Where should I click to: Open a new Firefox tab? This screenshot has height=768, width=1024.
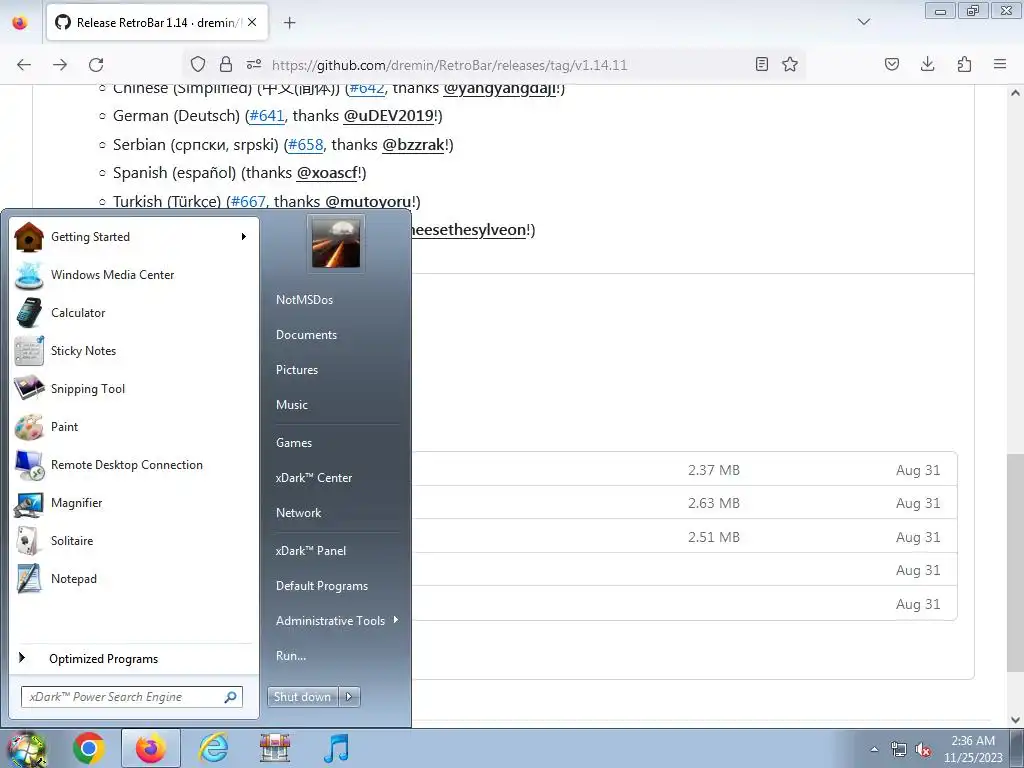pyautogui.click(x=290, y=23)
